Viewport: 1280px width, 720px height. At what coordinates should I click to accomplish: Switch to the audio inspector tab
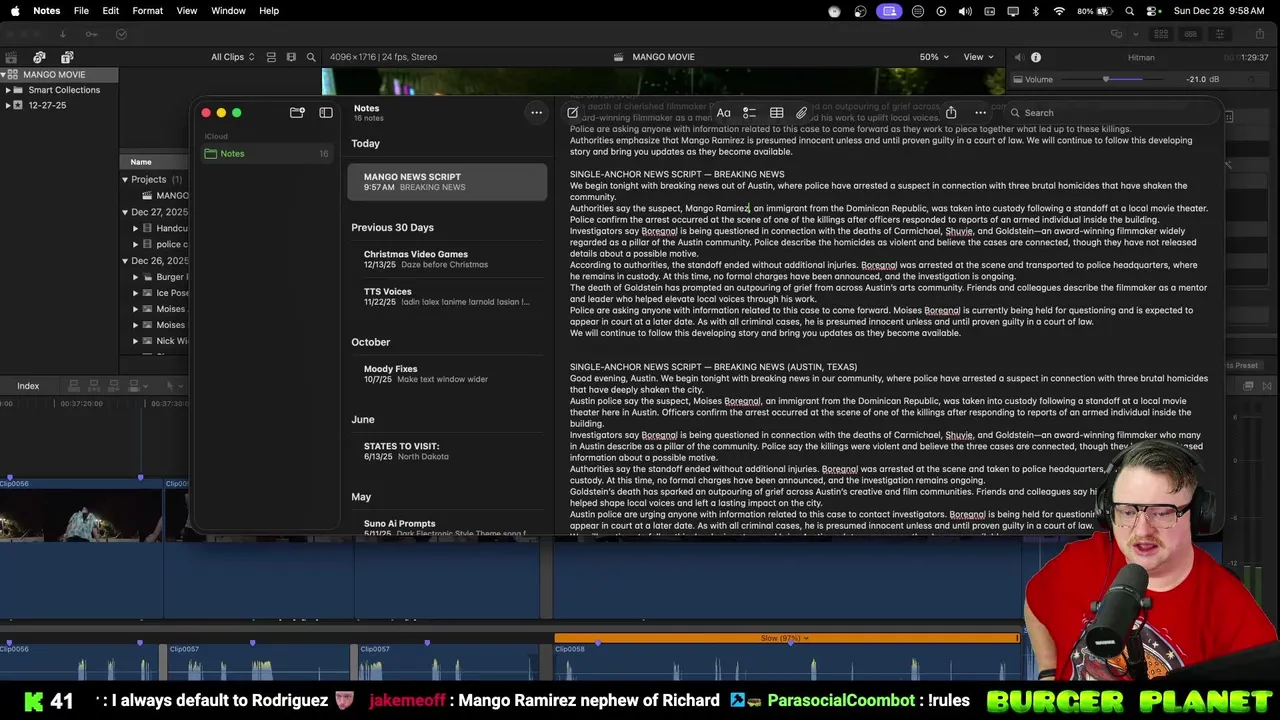(1018, 57)
